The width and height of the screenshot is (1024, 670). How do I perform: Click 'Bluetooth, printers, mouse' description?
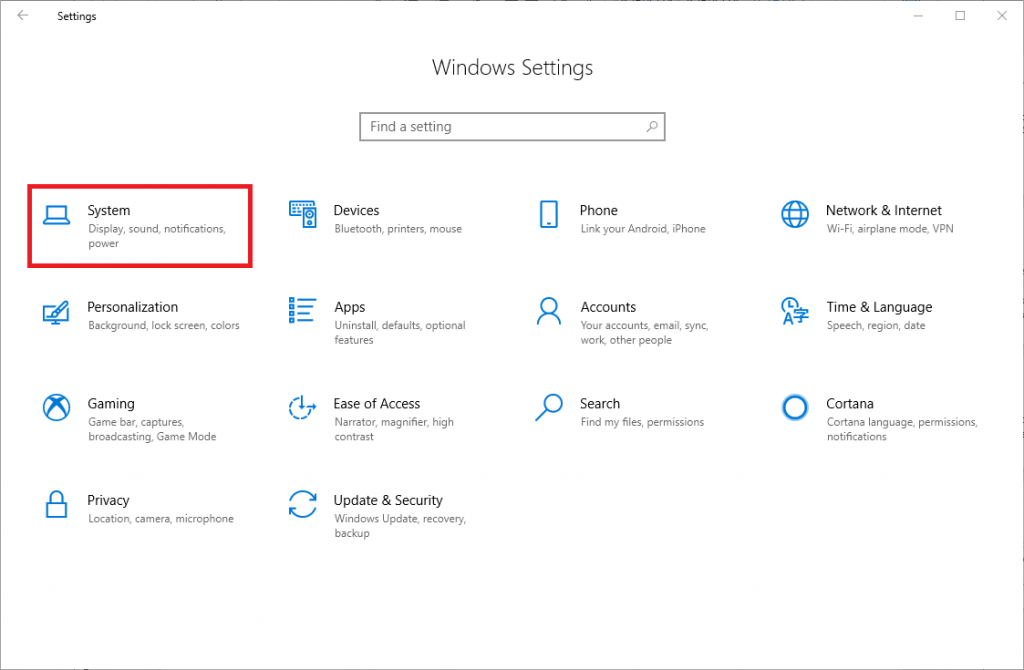[x=398, y=229]
